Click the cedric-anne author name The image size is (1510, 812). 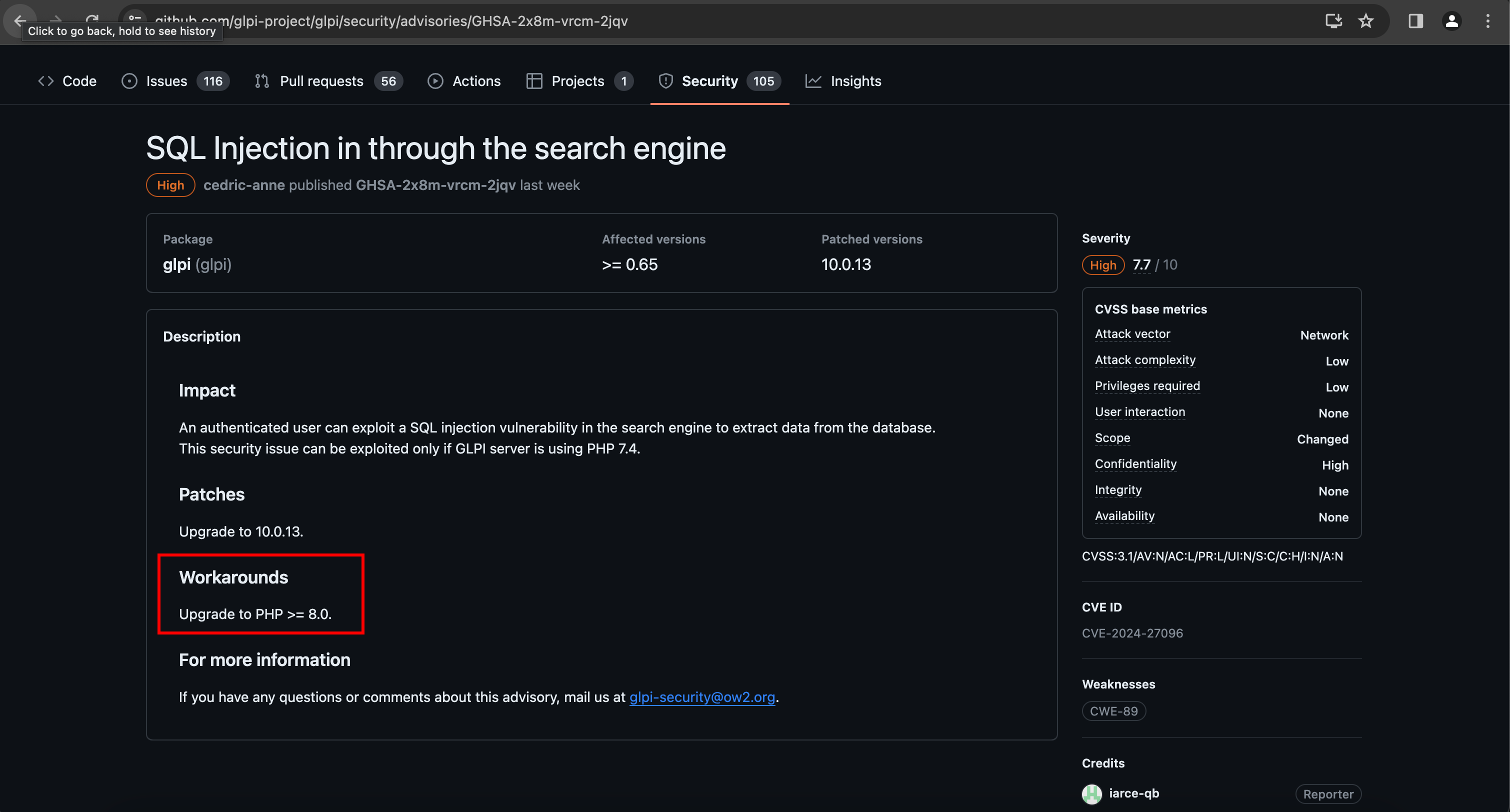tap(244, 185)
